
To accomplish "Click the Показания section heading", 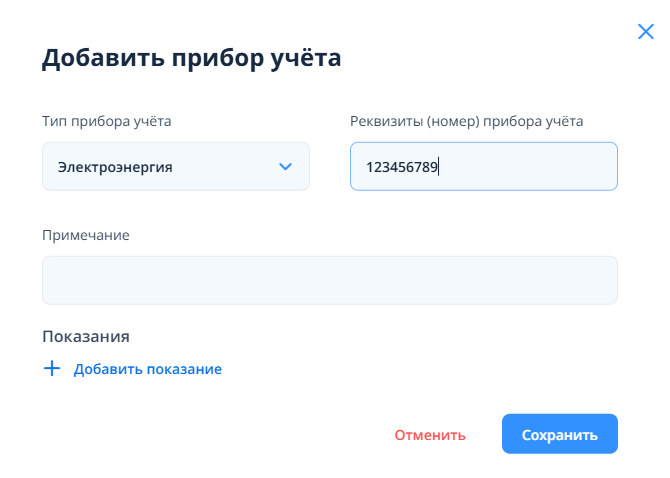I will 86,337.
